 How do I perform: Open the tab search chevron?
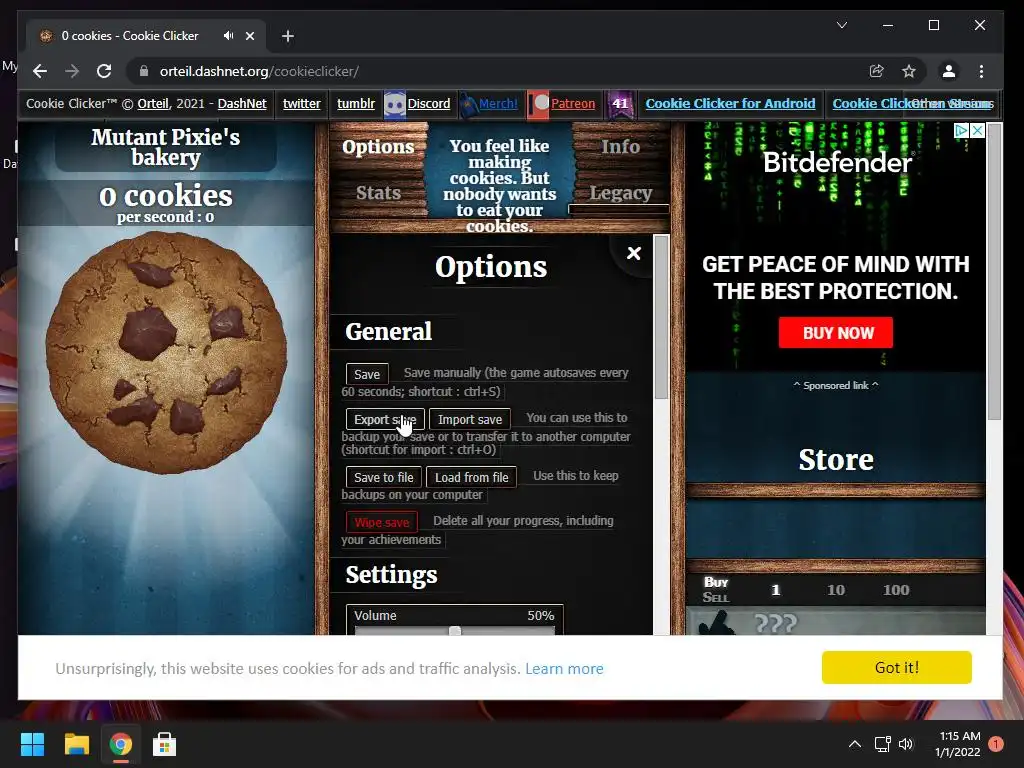[842, 25]
